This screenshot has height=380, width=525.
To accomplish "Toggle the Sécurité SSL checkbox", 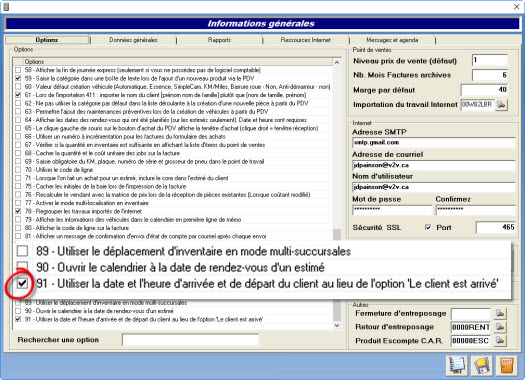I will pos(428,227).
